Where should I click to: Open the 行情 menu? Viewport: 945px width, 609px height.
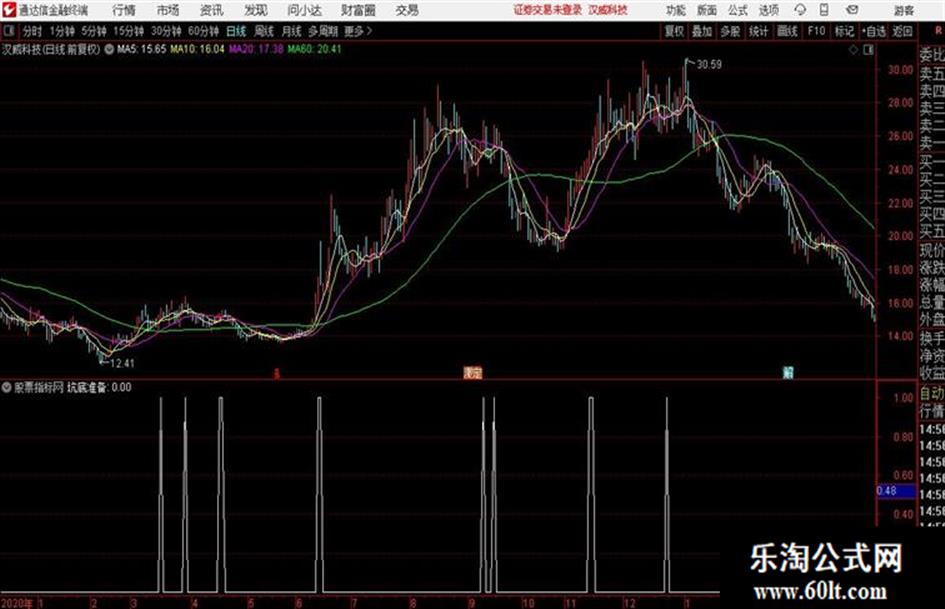(x=124, y=10)
